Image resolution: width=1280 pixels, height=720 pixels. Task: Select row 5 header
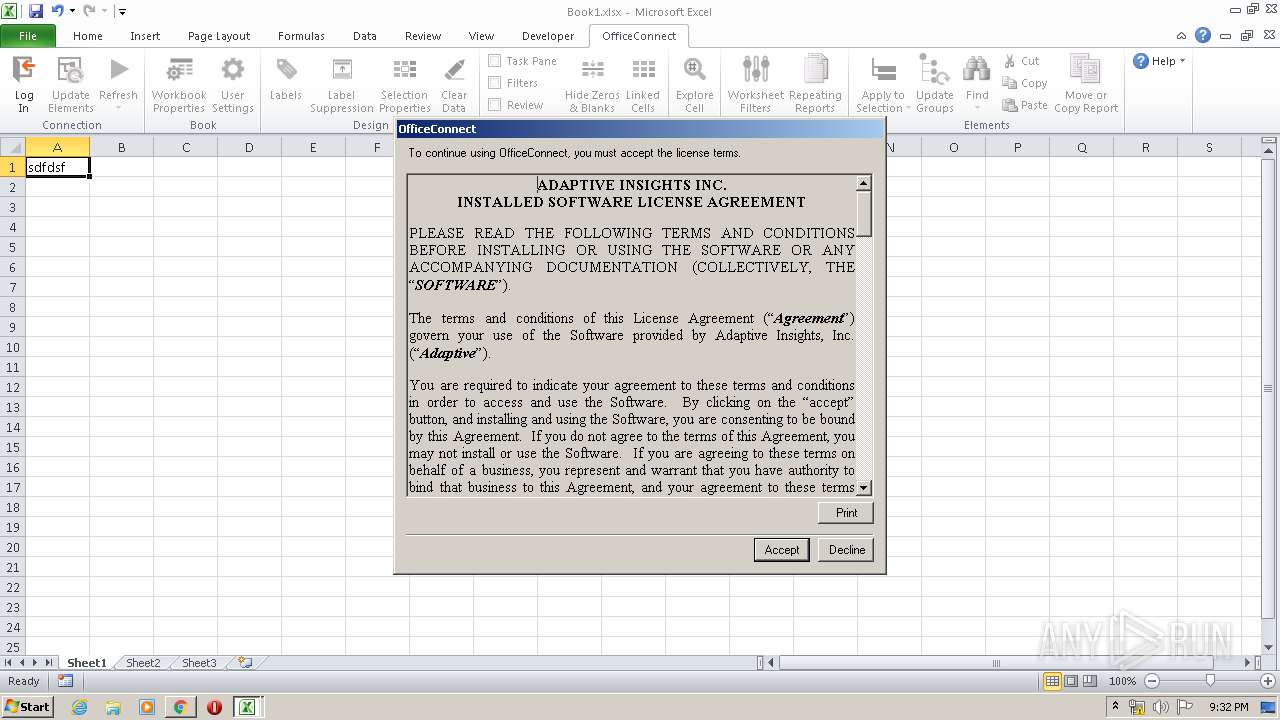tap(13, 247)
